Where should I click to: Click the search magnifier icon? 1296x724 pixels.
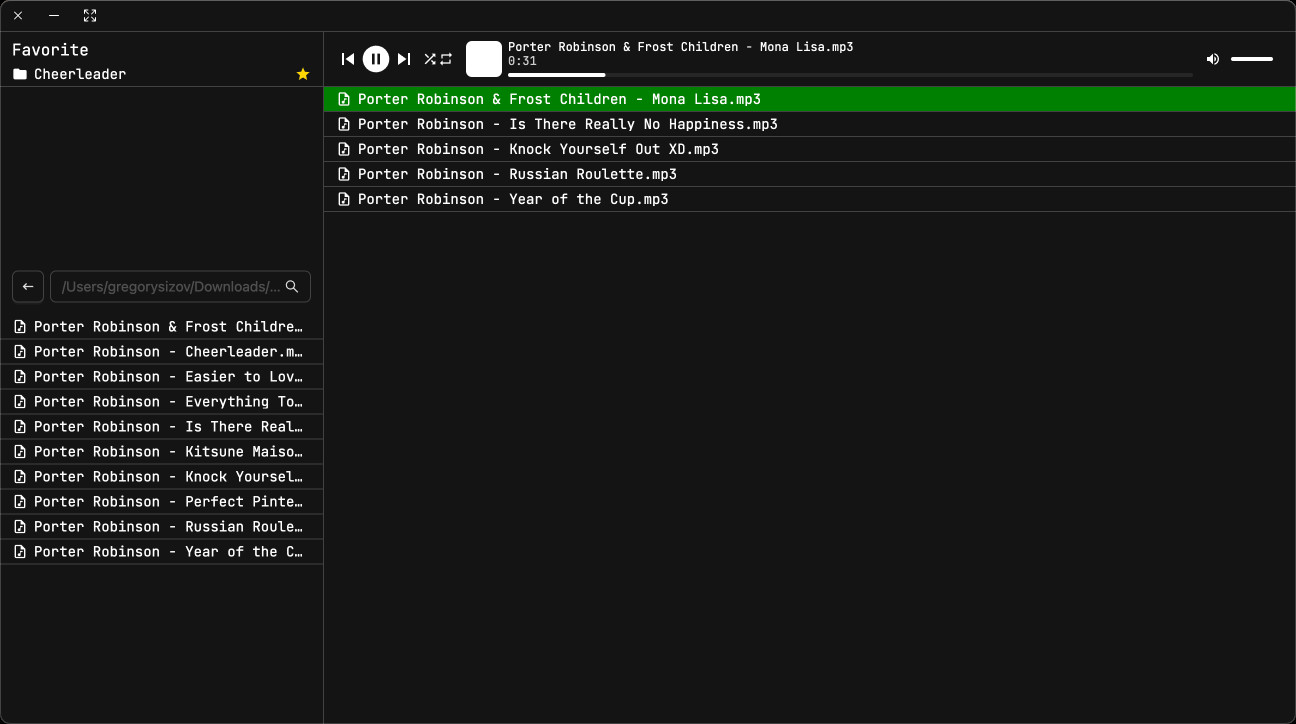pyautogui.click(x=292, y=287)
